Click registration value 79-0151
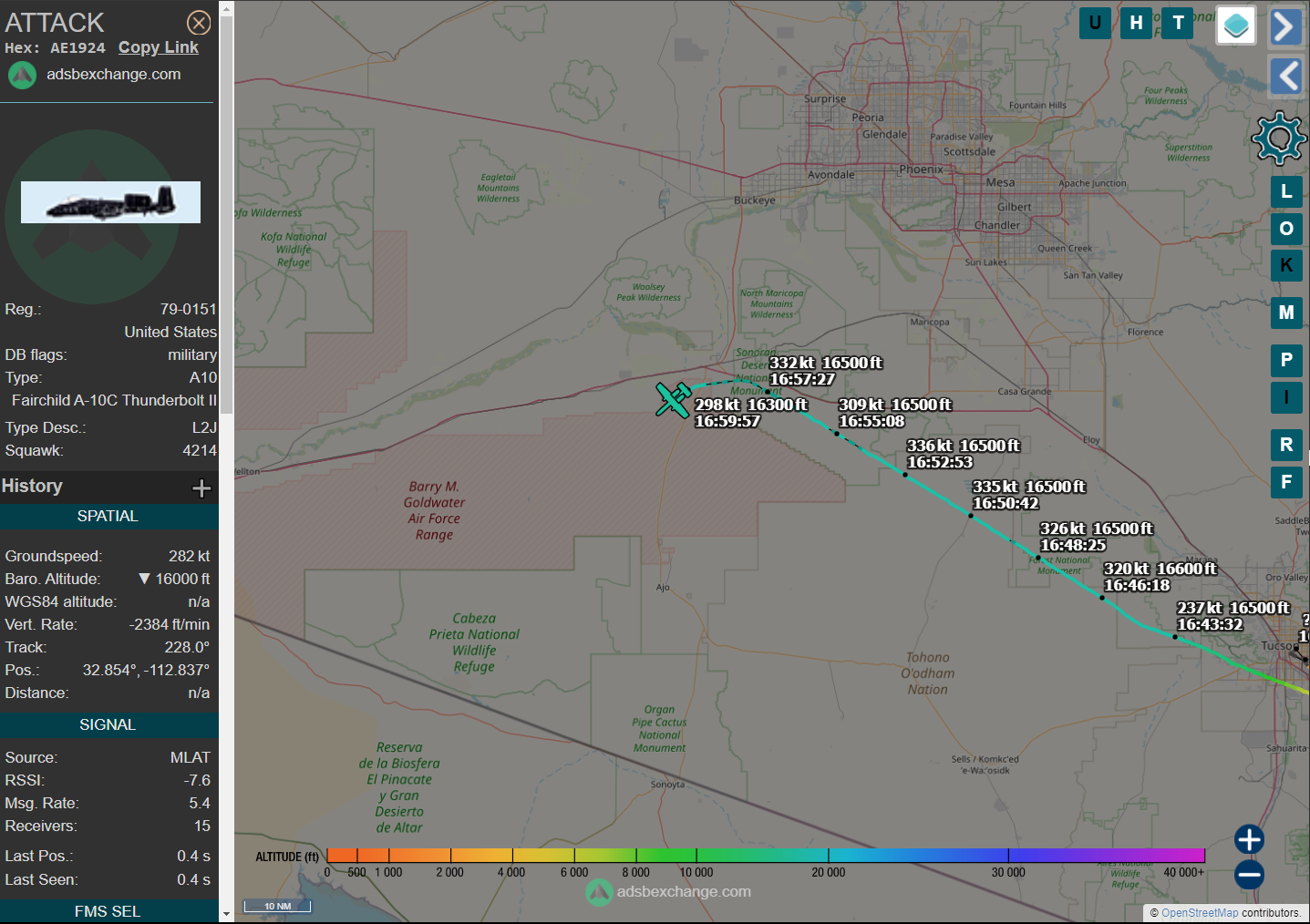This screenshot has height=924, width=1310. pyautogui.click(x=189, y=310)
